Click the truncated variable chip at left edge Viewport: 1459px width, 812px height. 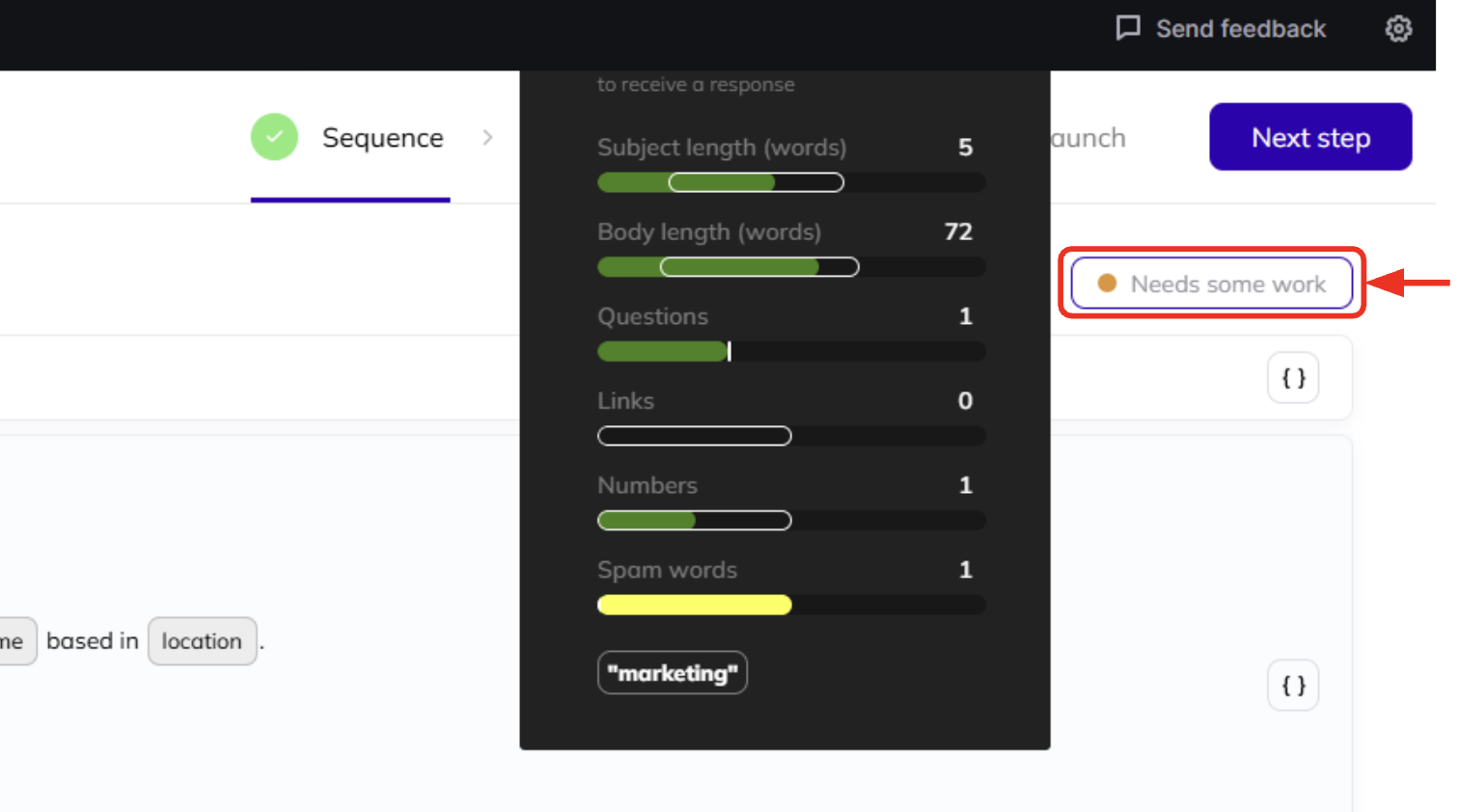(18, 641)
